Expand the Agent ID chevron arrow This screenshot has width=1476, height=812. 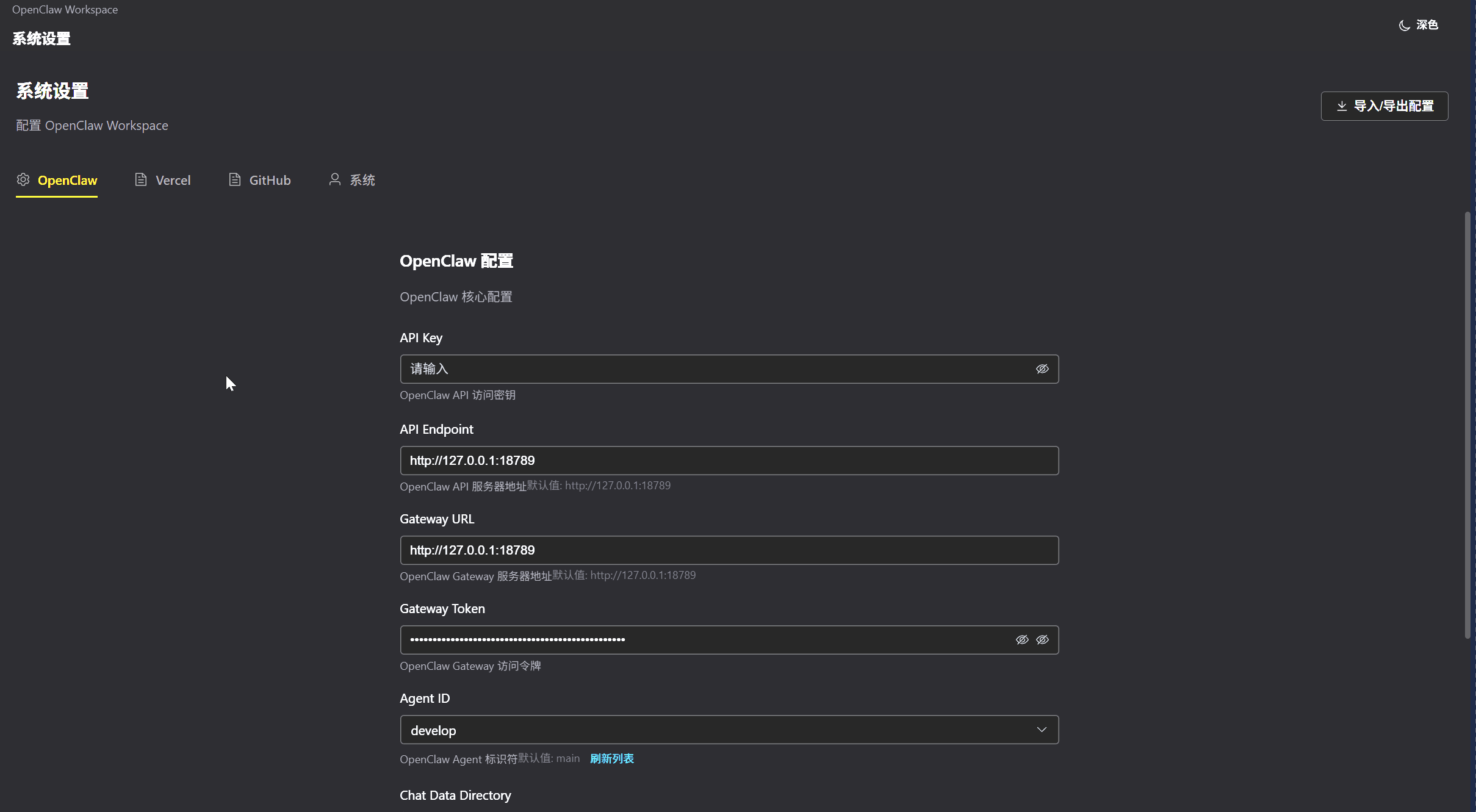pos(1042,730)
